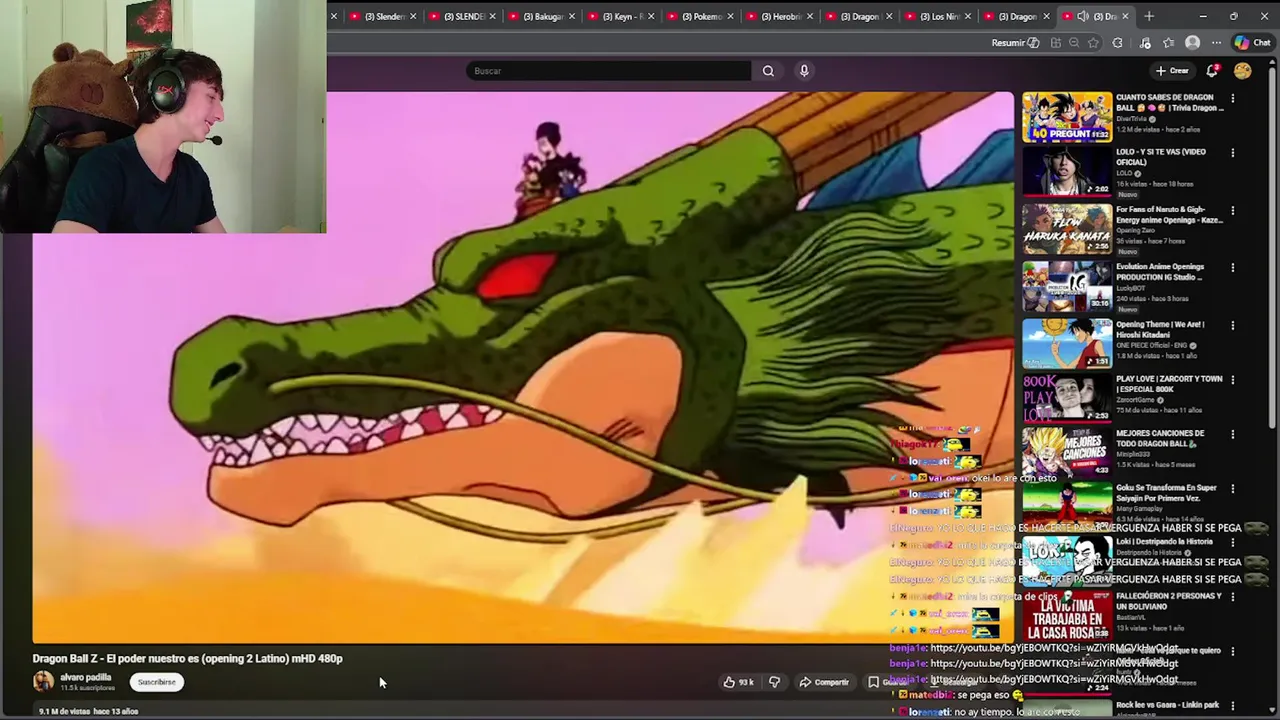1280x720 pixels.
Task: Open alvaro padilla channel avatar
Action: pyautogui.click(x=43, y=682)
